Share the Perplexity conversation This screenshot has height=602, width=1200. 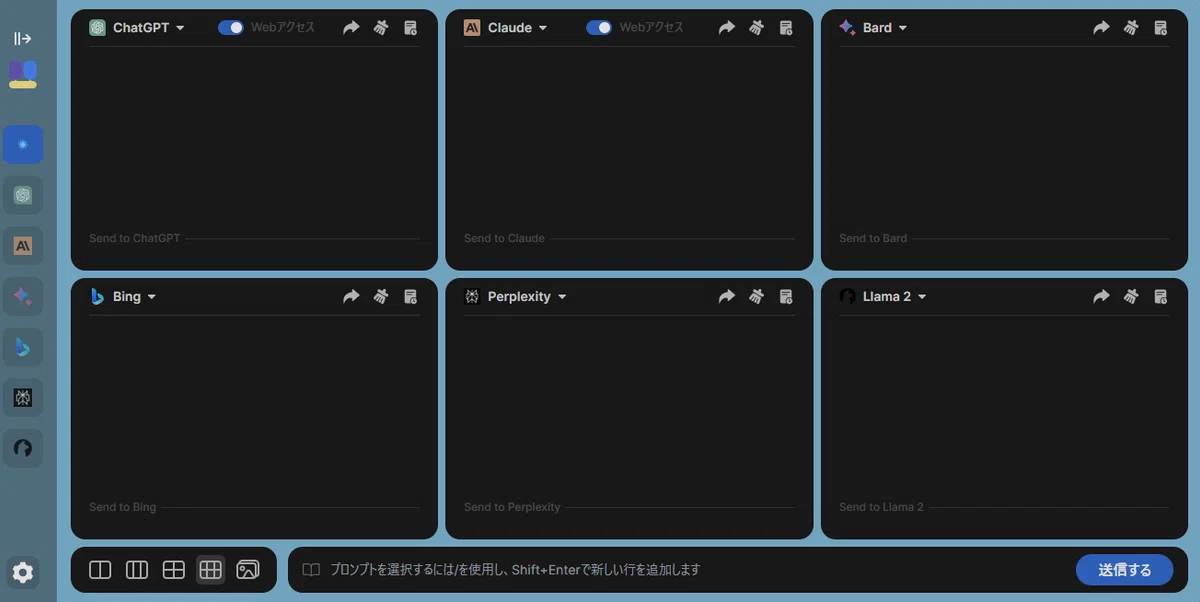(727, 297)
